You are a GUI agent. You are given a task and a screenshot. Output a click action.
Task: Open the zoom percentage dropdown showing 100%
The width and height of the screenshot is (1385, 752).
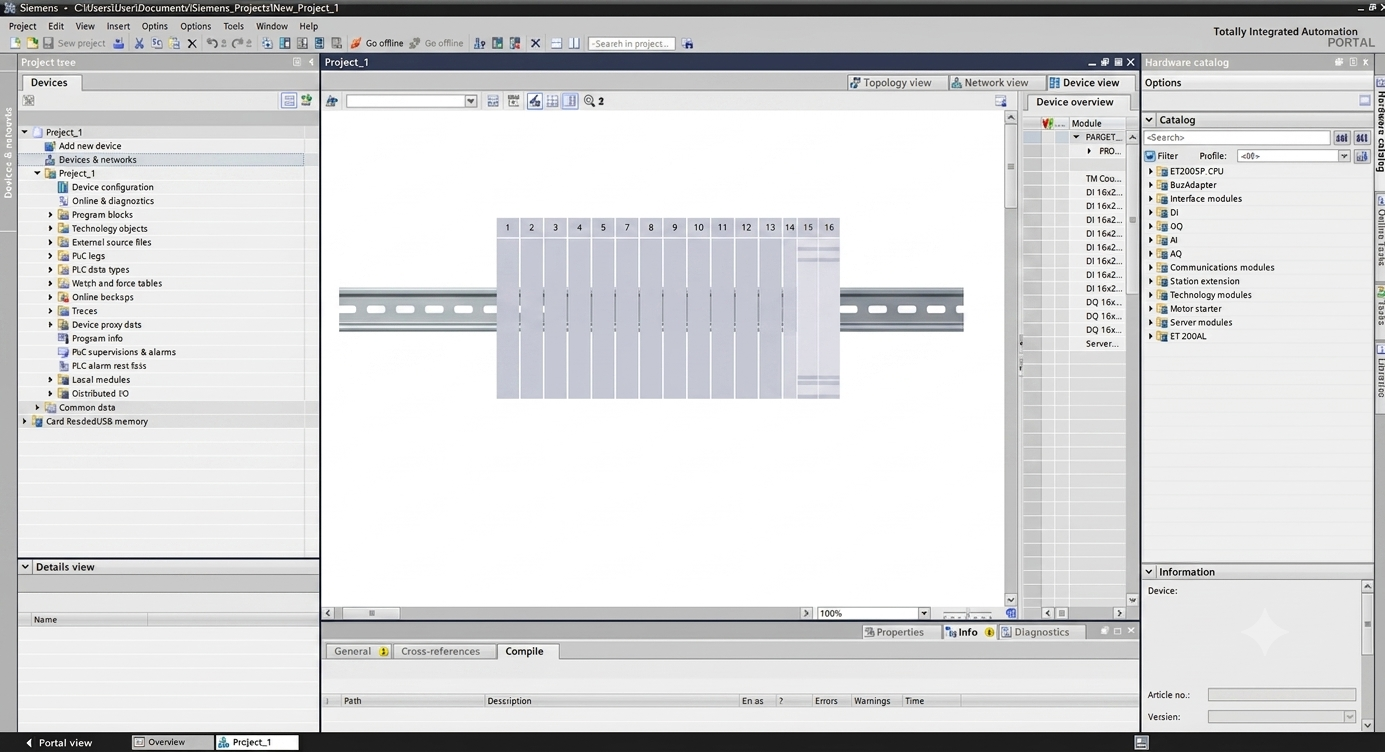pos(923,613)
